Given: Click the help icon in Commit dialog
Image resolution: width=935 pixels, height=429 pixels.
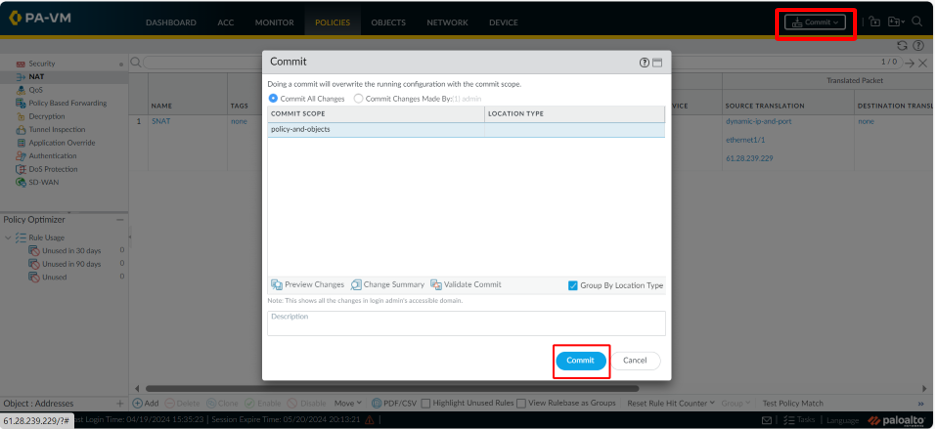Looking at the screenshot, I should [x=645, y=62].
